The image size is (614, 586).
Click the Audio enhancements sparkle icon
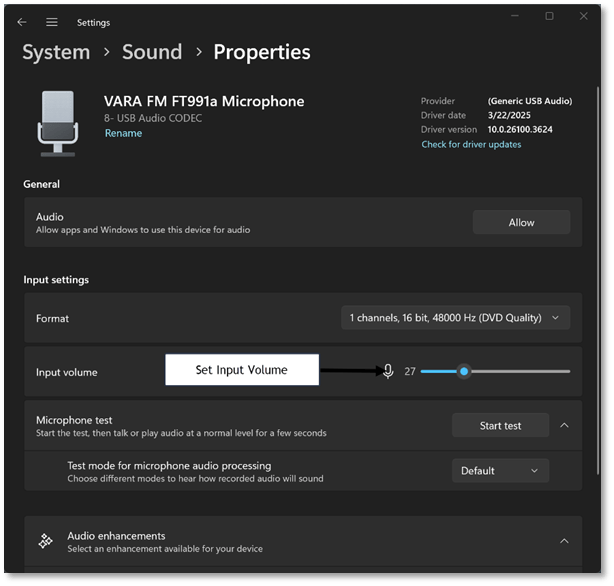coord(45,541)
